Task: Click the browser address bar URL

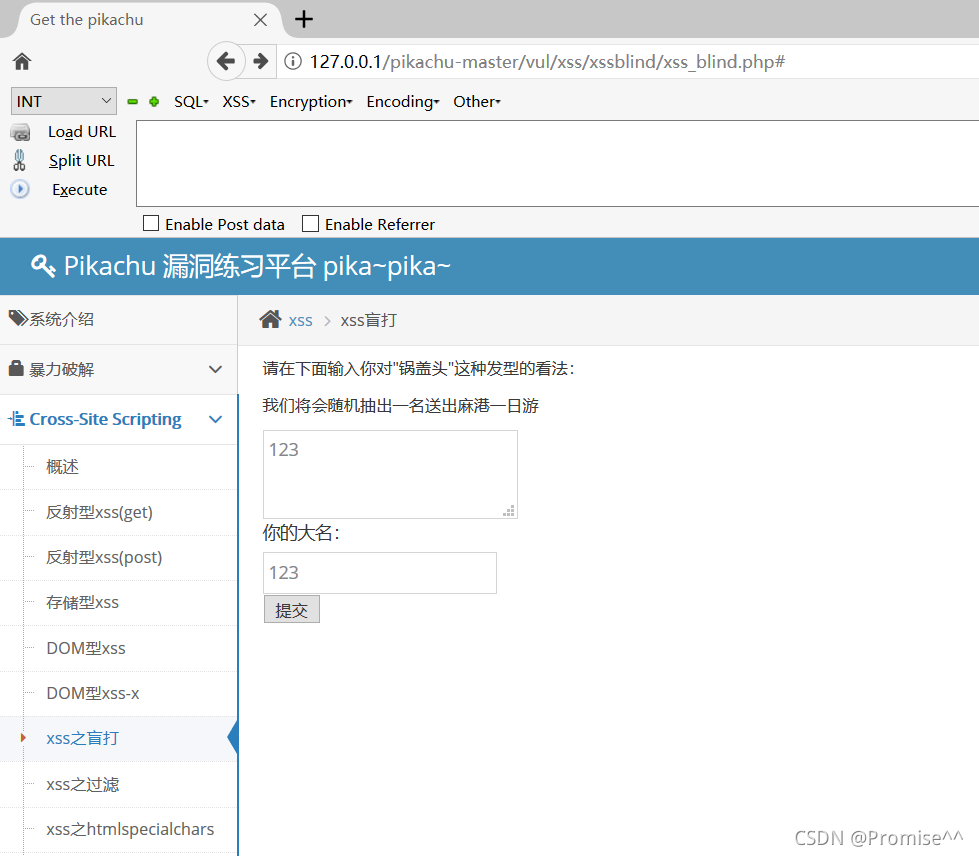Action: pyautogui.click(x=548, y=62)
